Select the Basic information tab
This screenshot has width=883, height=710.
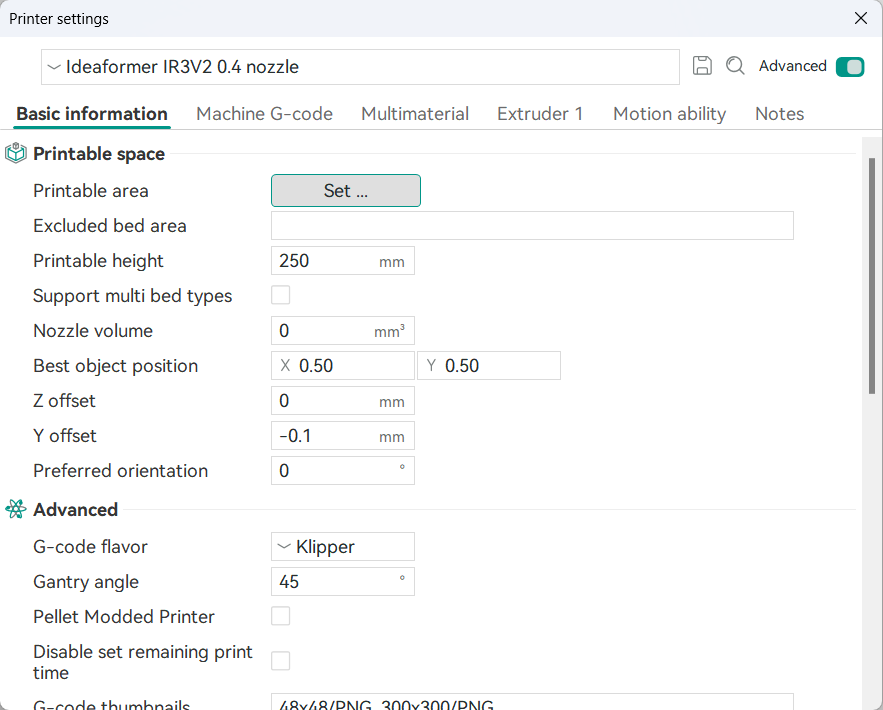pyautogui.click(x=92, y=114)
